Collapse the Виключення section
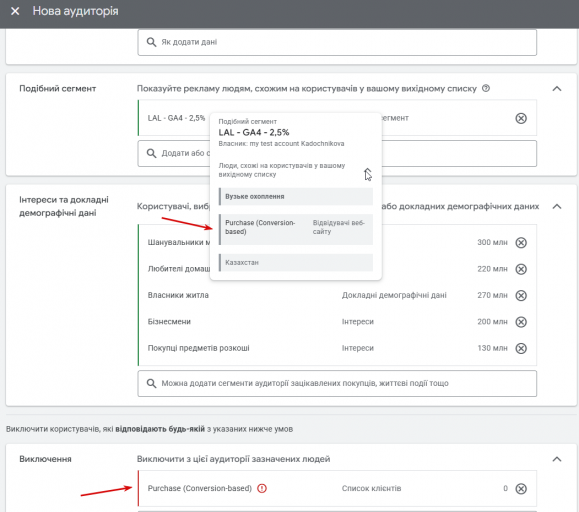This screenshot has width=579, height=512. [x=556, y=459]
